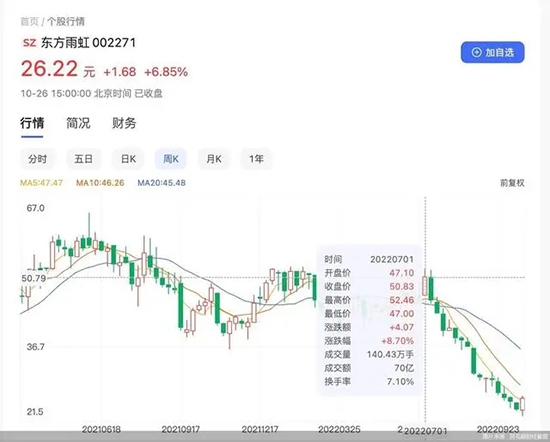Viewport: 550px width, 442px height.
Task: Click the tooltip 时间 value 20220701
Action: (x=392, y=259)
